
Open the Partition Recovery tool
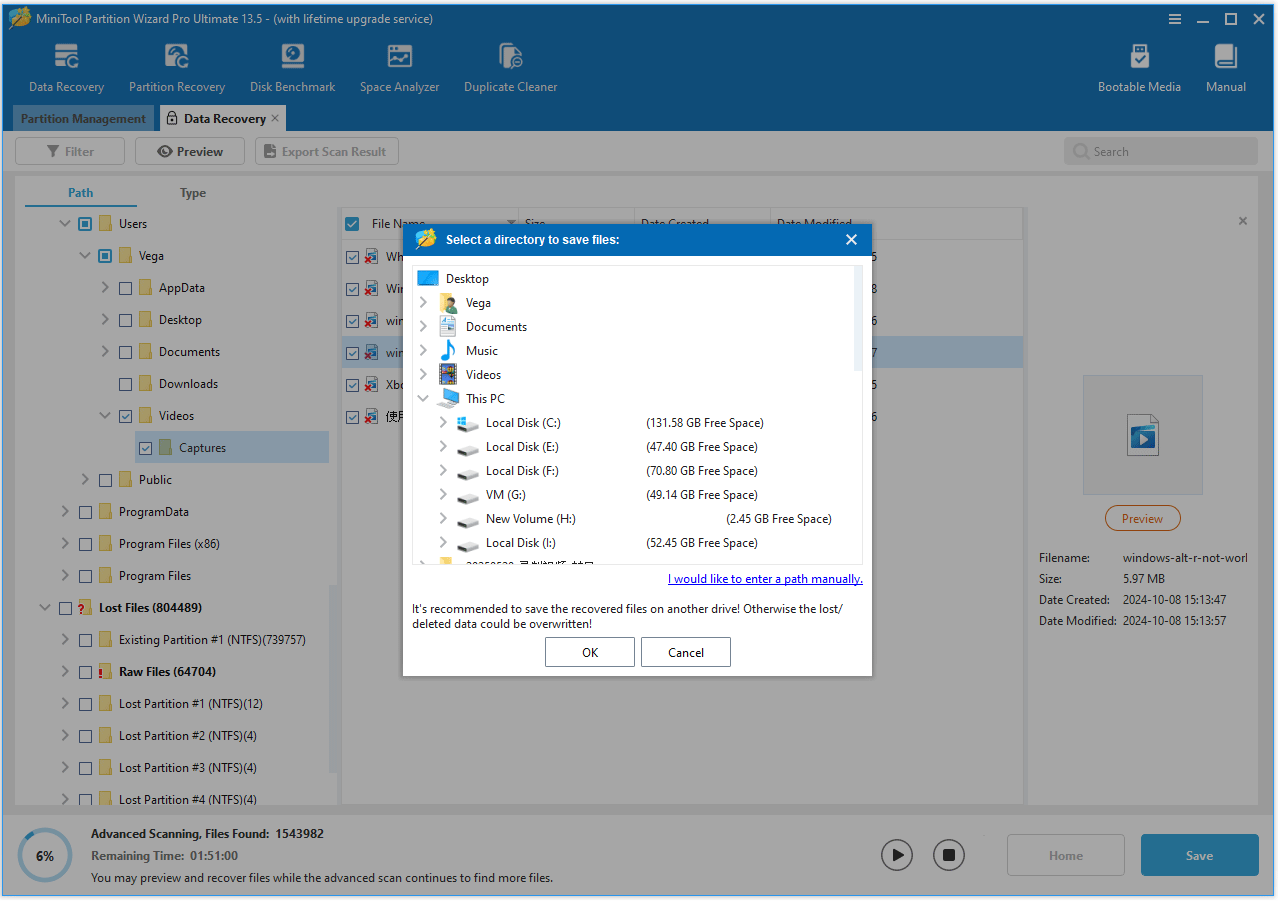click(176, 65)
